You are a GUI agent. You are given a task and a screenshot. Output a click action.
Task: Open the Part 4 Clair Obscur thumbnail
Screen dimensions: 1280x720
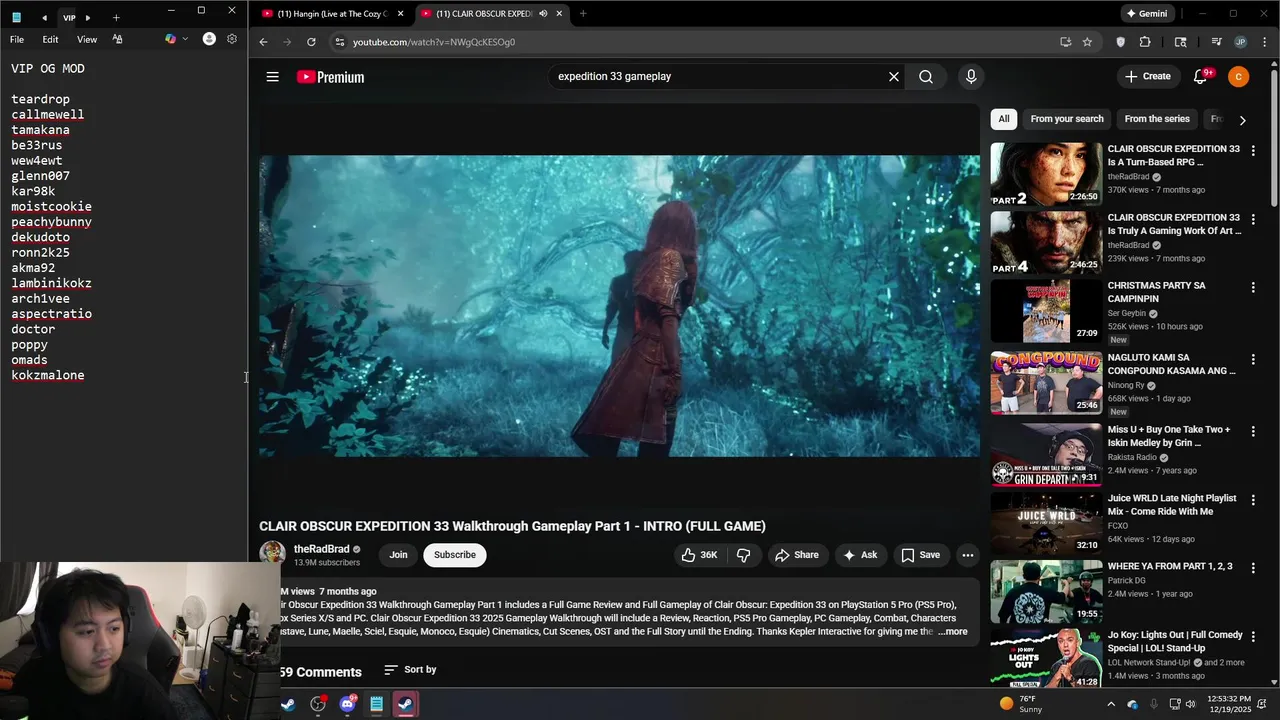[x=1046, y=243]
